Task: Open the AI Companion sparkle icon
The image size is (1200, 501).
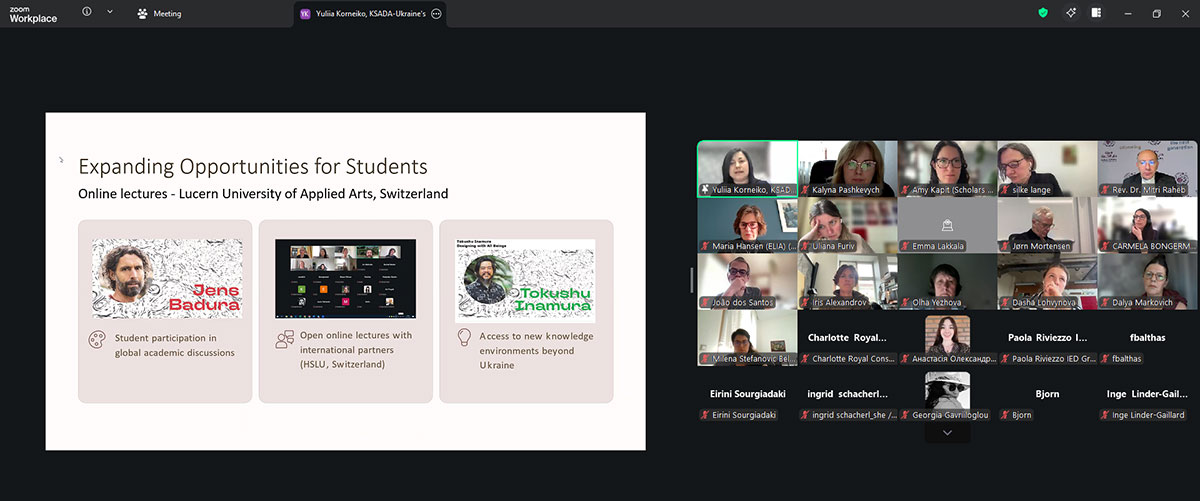Action: coord(1070,13)
